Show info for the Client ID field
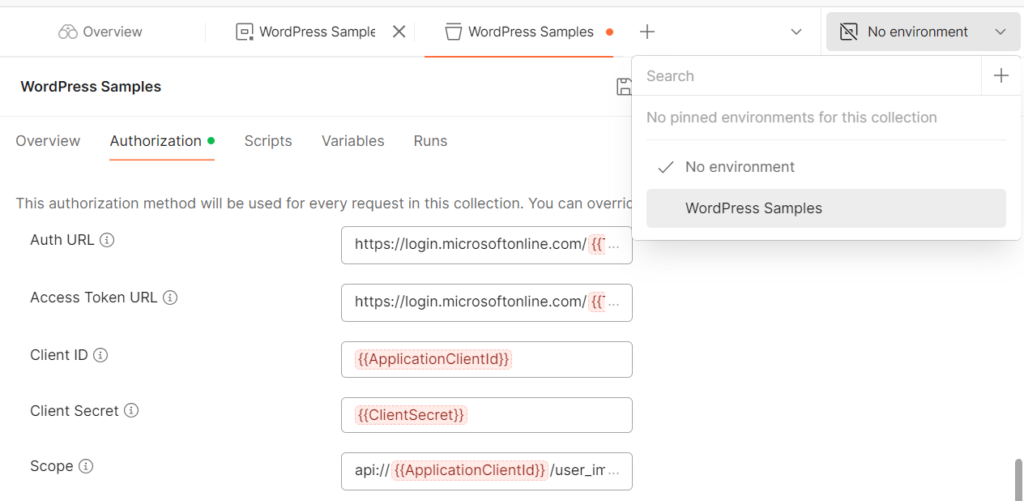Screen dimensions: 1024x501 point(100,355)
